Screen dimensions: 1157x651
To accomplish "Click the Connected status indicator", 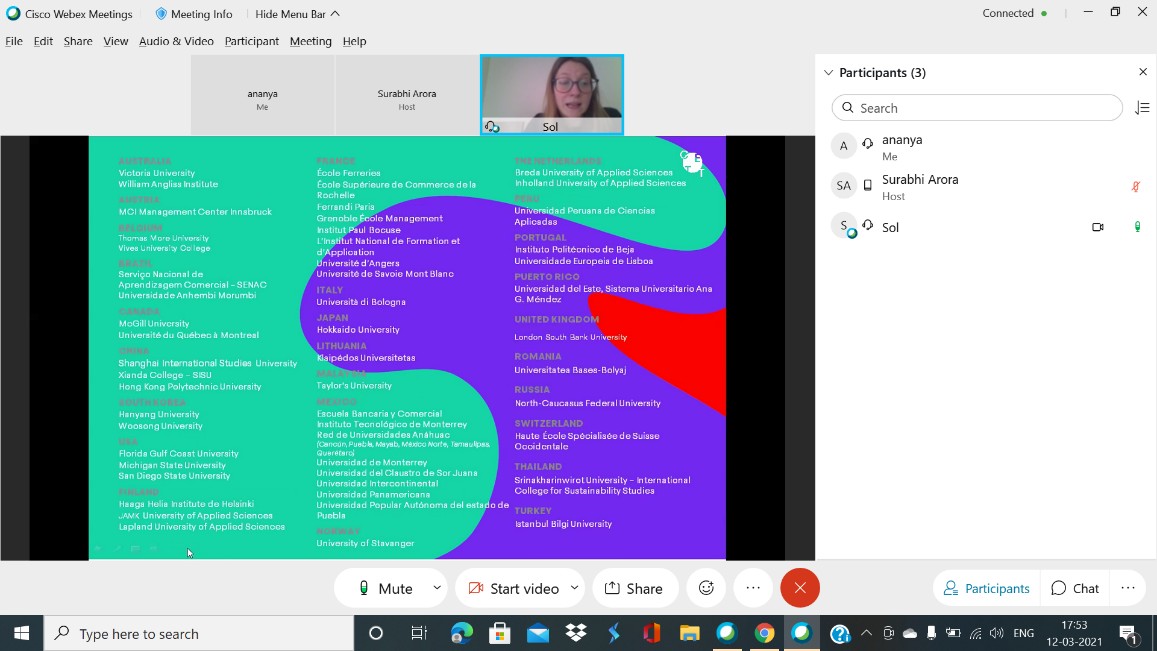I will (1015, 13).
